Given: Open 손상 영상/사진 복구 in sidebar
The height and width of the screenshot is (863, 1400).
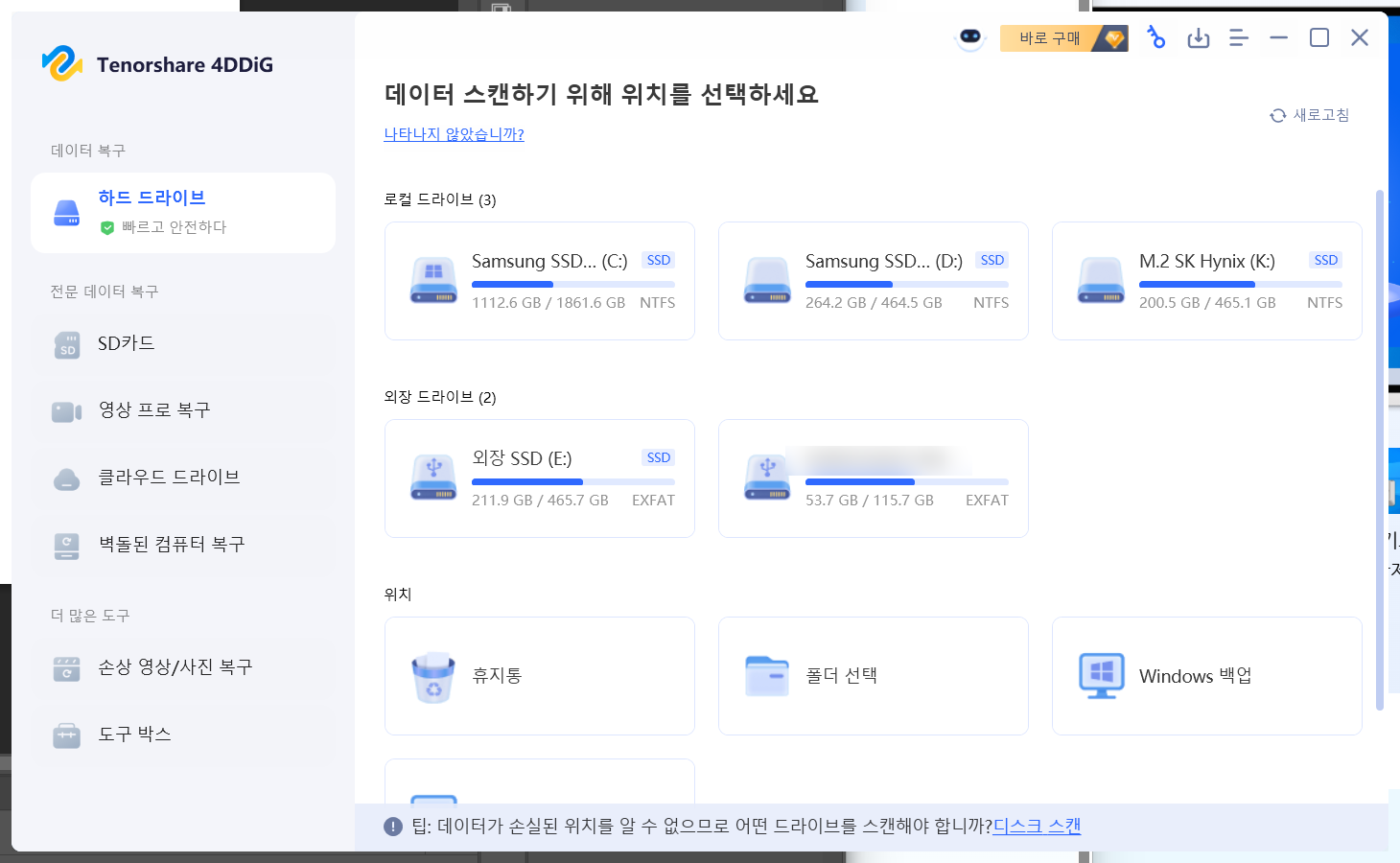Looking at the screenshot, I should click(183, 667).
